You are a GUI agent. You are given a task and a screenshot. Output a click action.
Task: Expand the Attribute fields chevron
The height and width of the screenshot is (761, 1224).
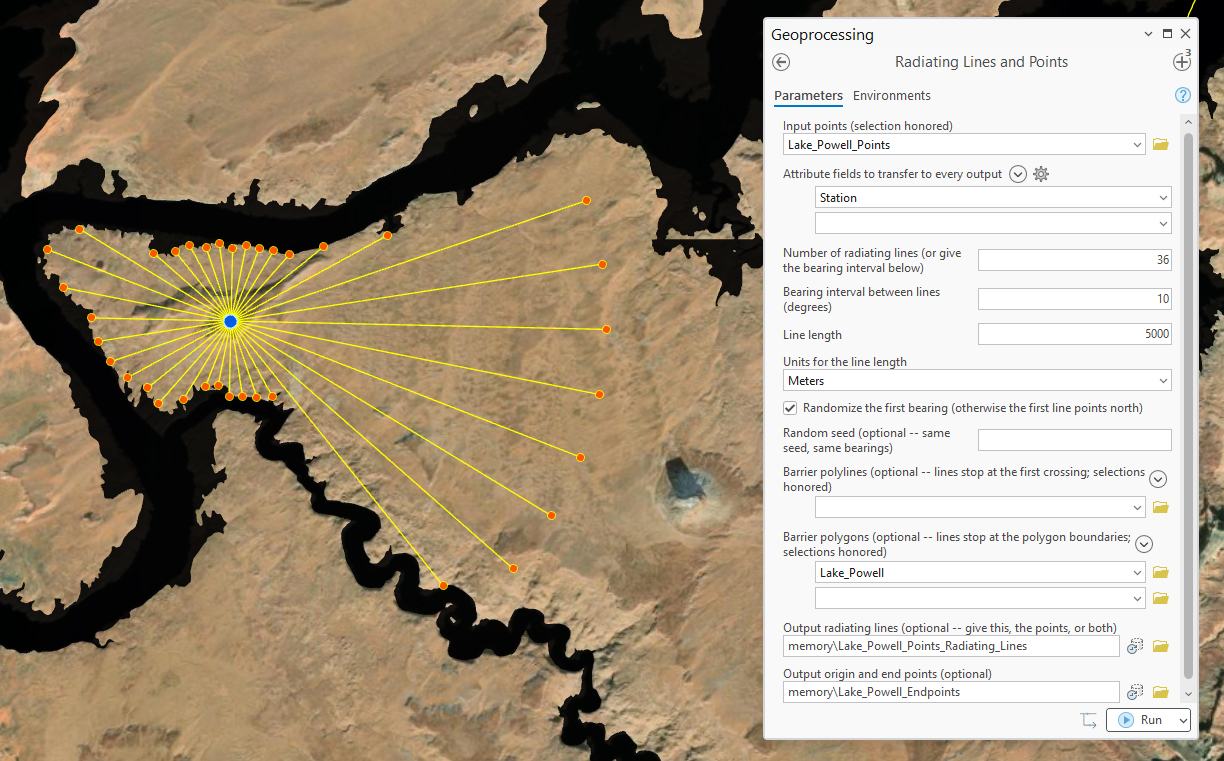(x=1018, y=174)
